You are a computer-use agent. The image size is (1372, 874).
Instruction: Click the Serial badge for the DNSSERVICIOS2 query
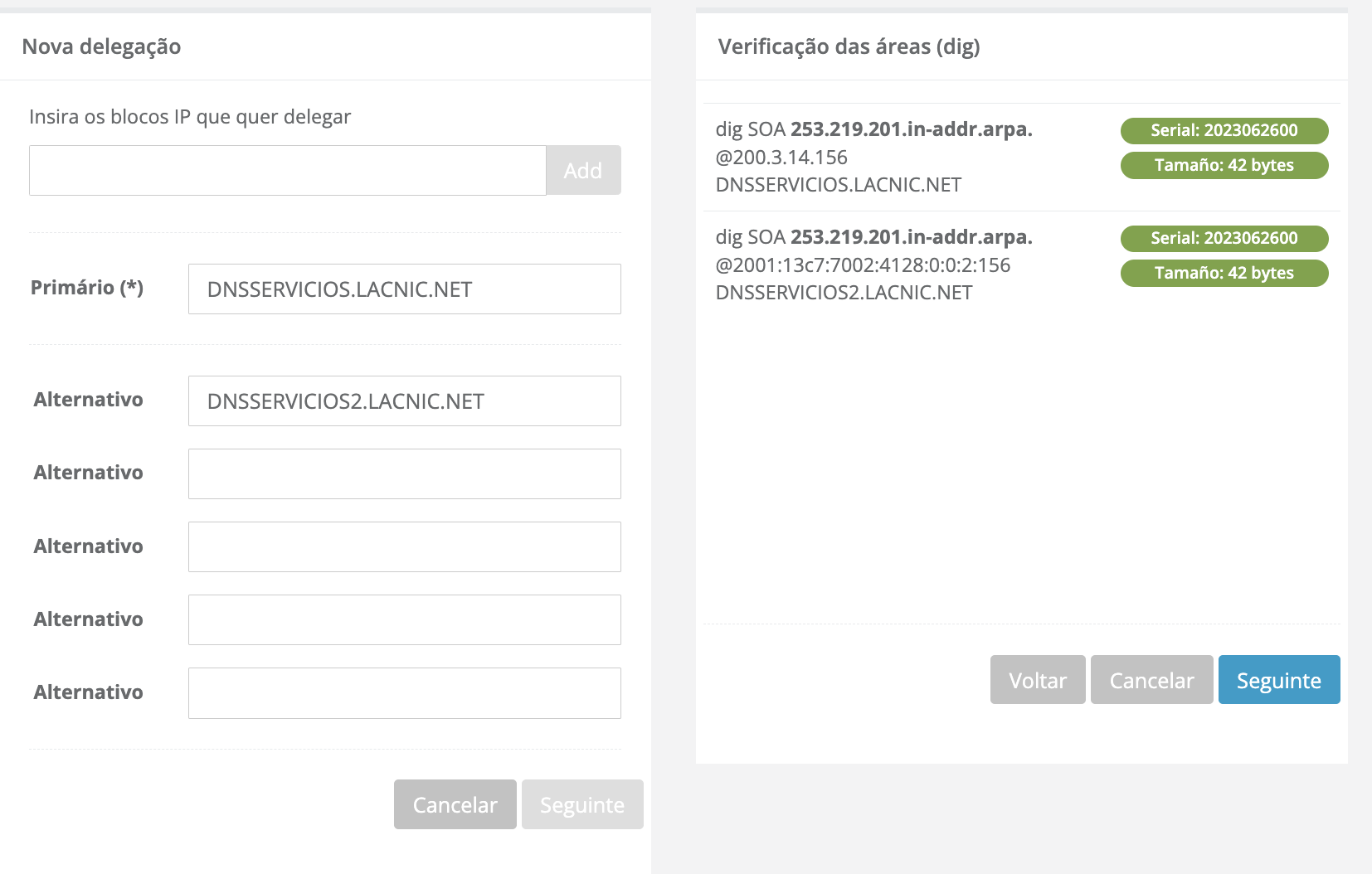[1224, 238]
